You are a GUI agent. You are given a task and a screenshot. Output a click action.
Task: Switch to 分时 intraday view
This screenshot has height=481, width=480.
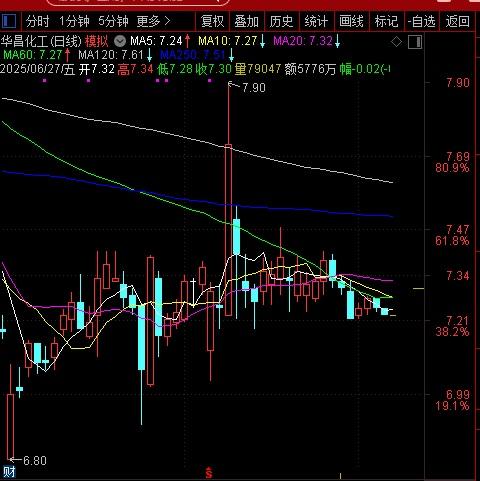(37, 21)
